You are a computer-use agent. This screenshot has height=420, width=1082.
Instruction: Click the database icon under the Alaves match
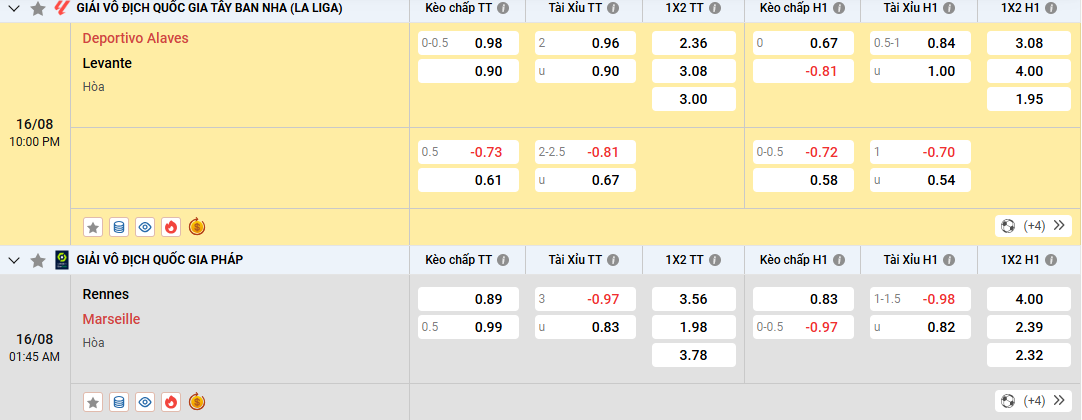[x=119, y=227]
